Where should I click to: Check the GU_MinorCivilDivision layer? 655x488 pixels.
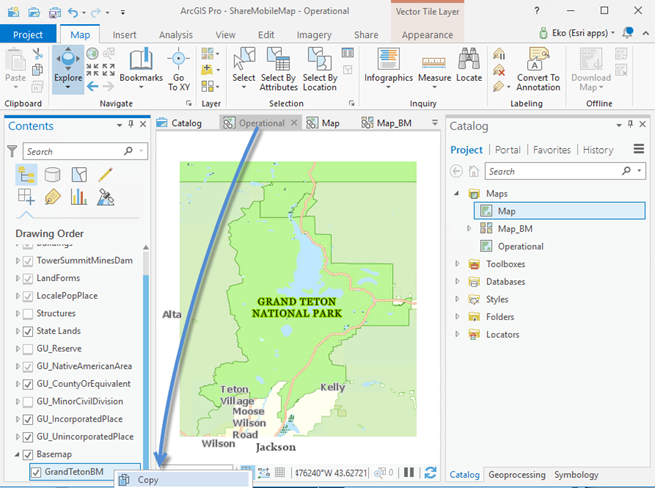(28, 402)
